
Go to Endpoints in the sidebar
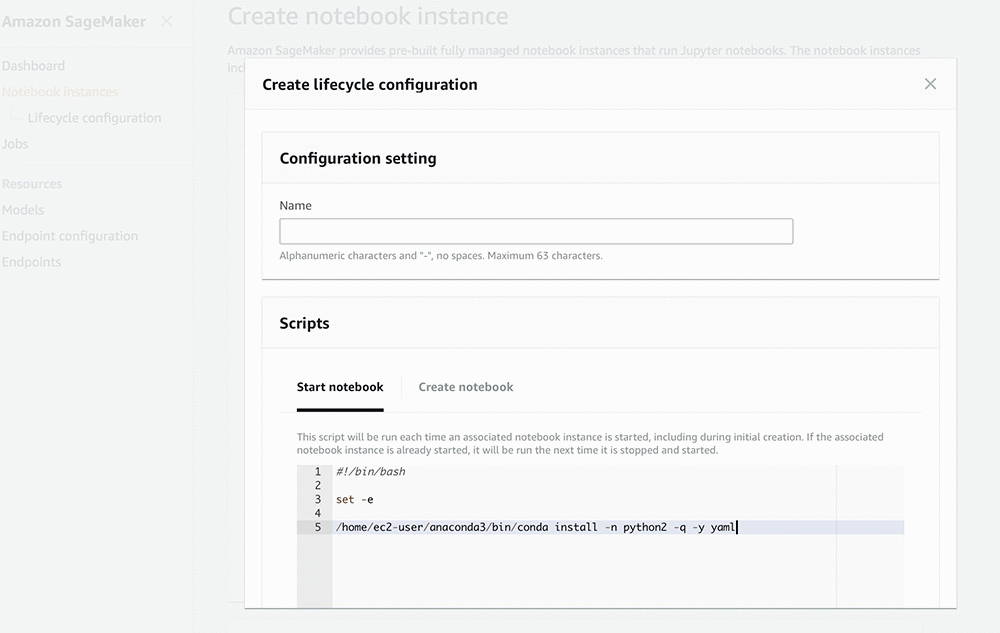(32, 262)
